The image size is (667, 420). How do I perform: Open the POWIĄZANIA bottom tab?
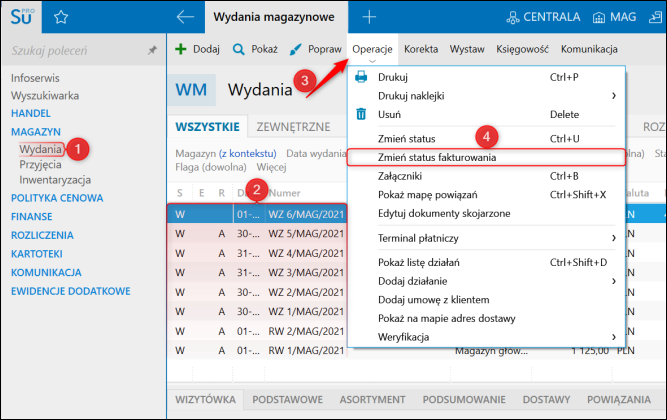click(x=619, y=400)
